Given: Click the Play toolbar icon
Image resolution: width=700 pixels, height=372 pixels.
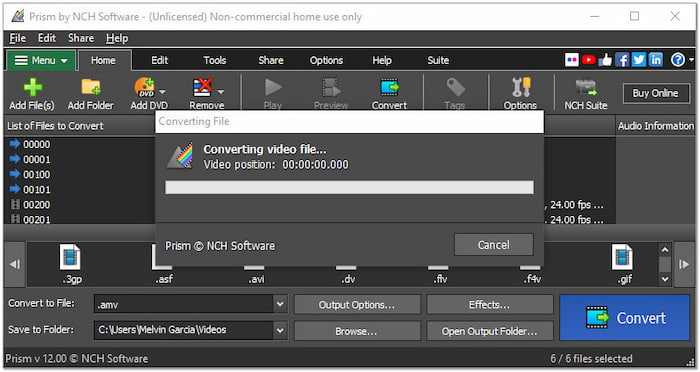Looking at the screenshot, I should point(273,87).
